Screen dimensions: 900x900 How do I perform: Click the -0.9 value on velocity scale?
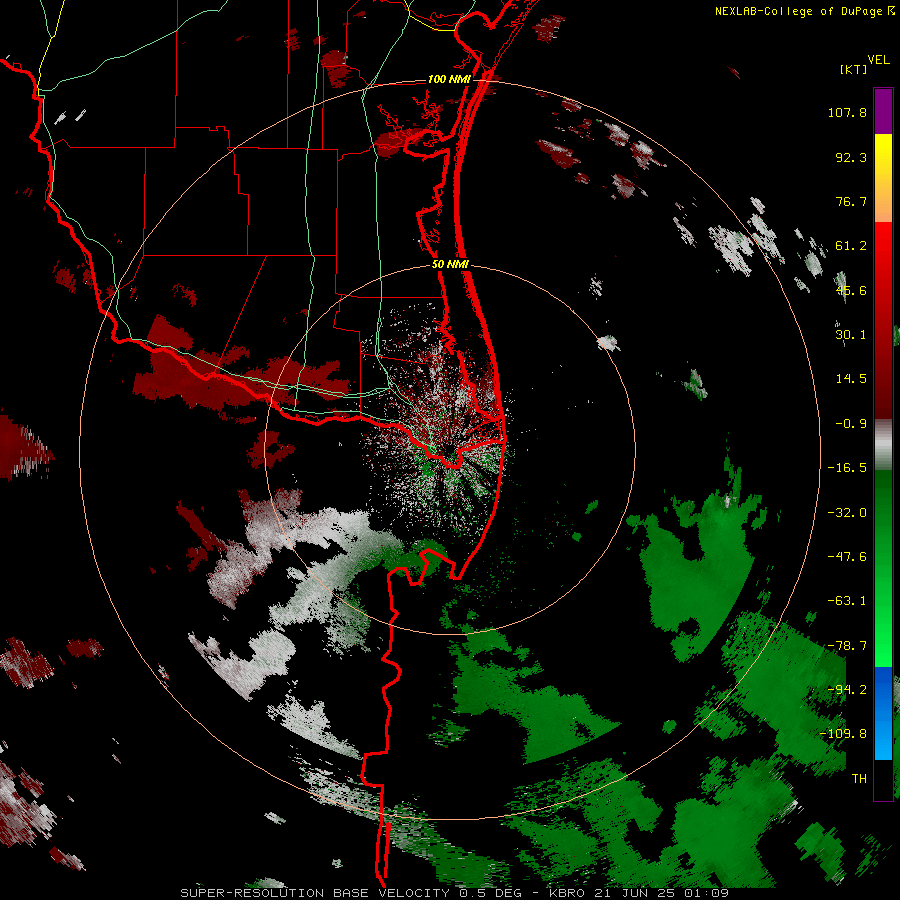click(x=851, y=424)
